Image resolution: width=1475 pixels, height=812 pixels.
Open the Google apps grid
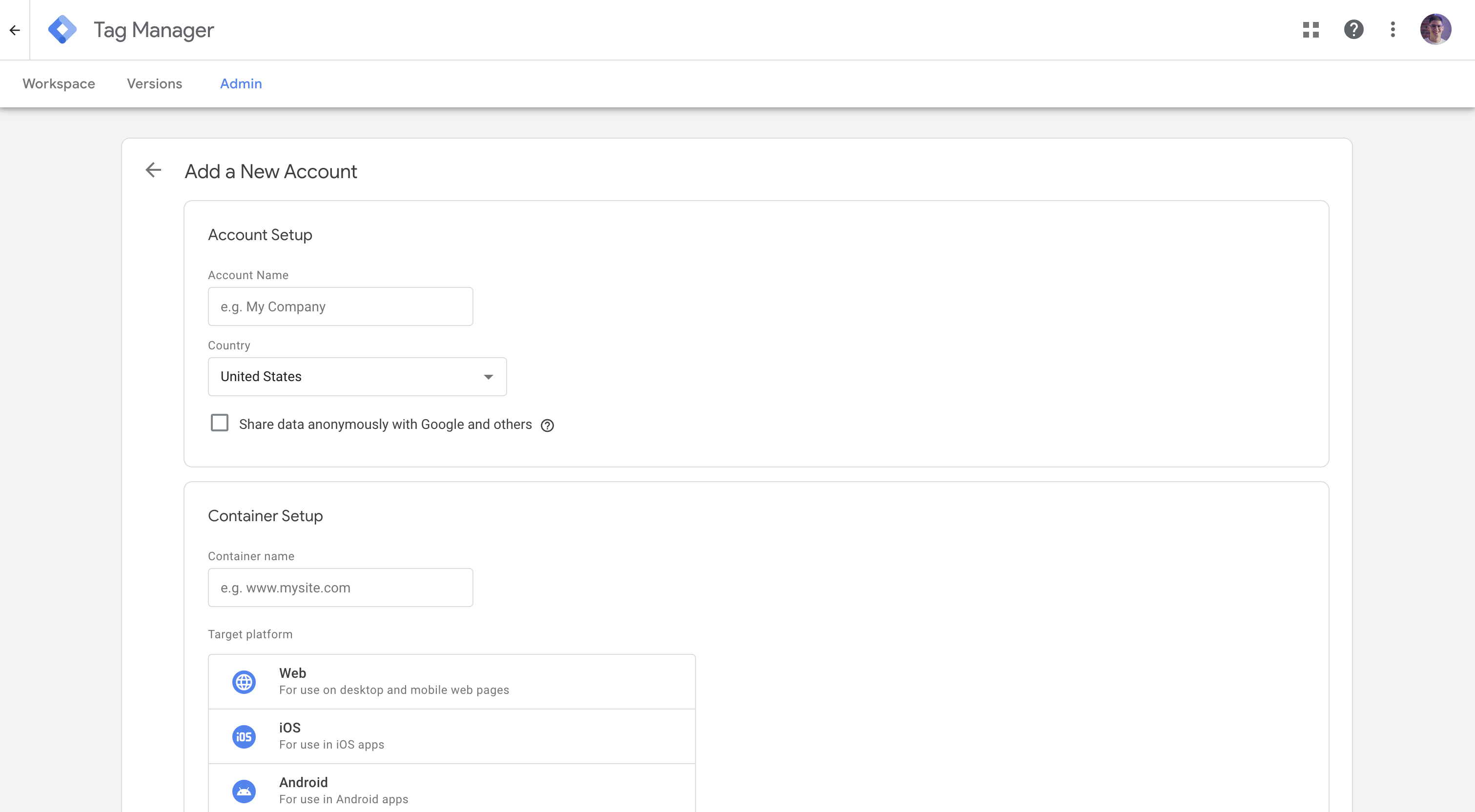pyautogui.click(x=1311, y=30)
